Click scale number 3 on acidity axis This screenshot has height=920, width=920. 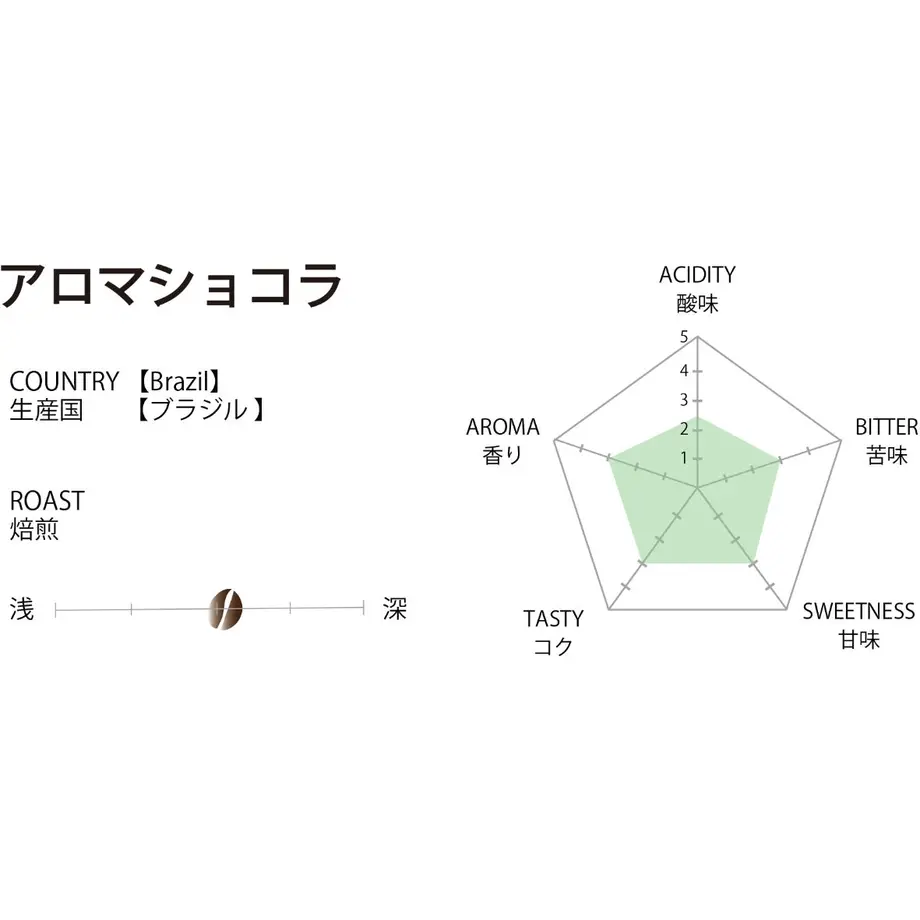pos(684,400)
